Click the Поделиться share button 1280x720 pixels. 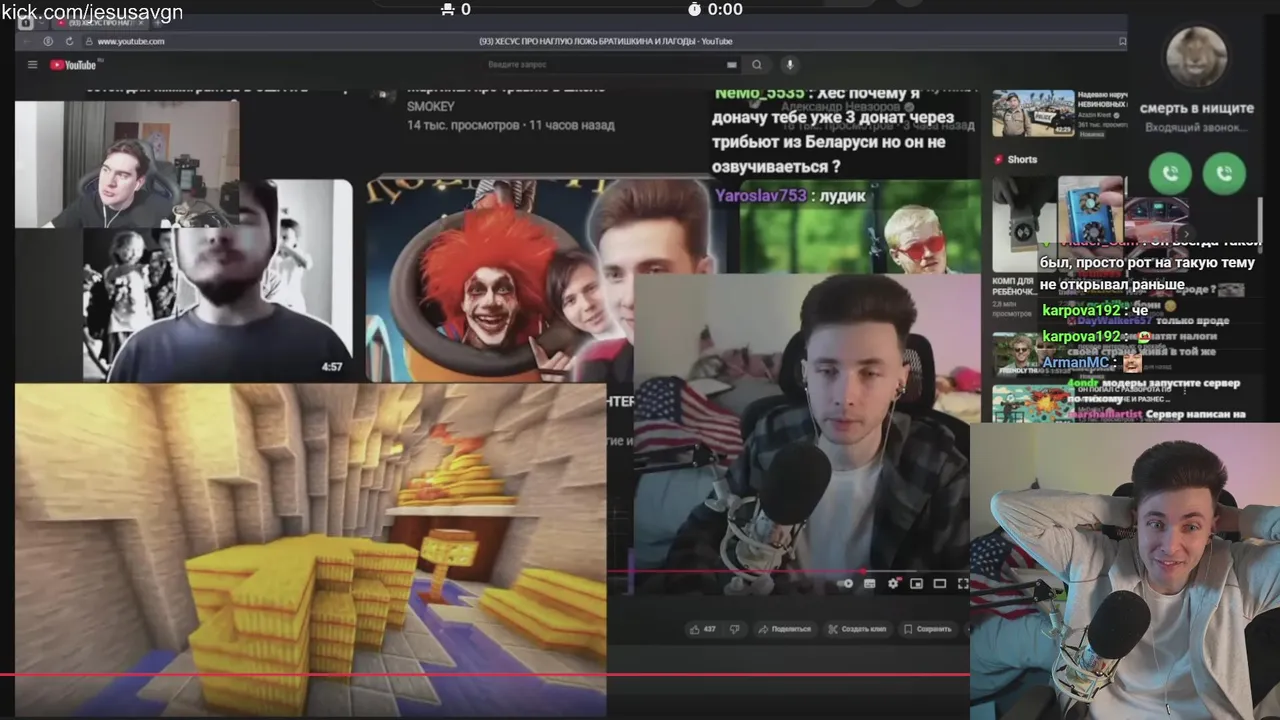[x=784, y=629]
